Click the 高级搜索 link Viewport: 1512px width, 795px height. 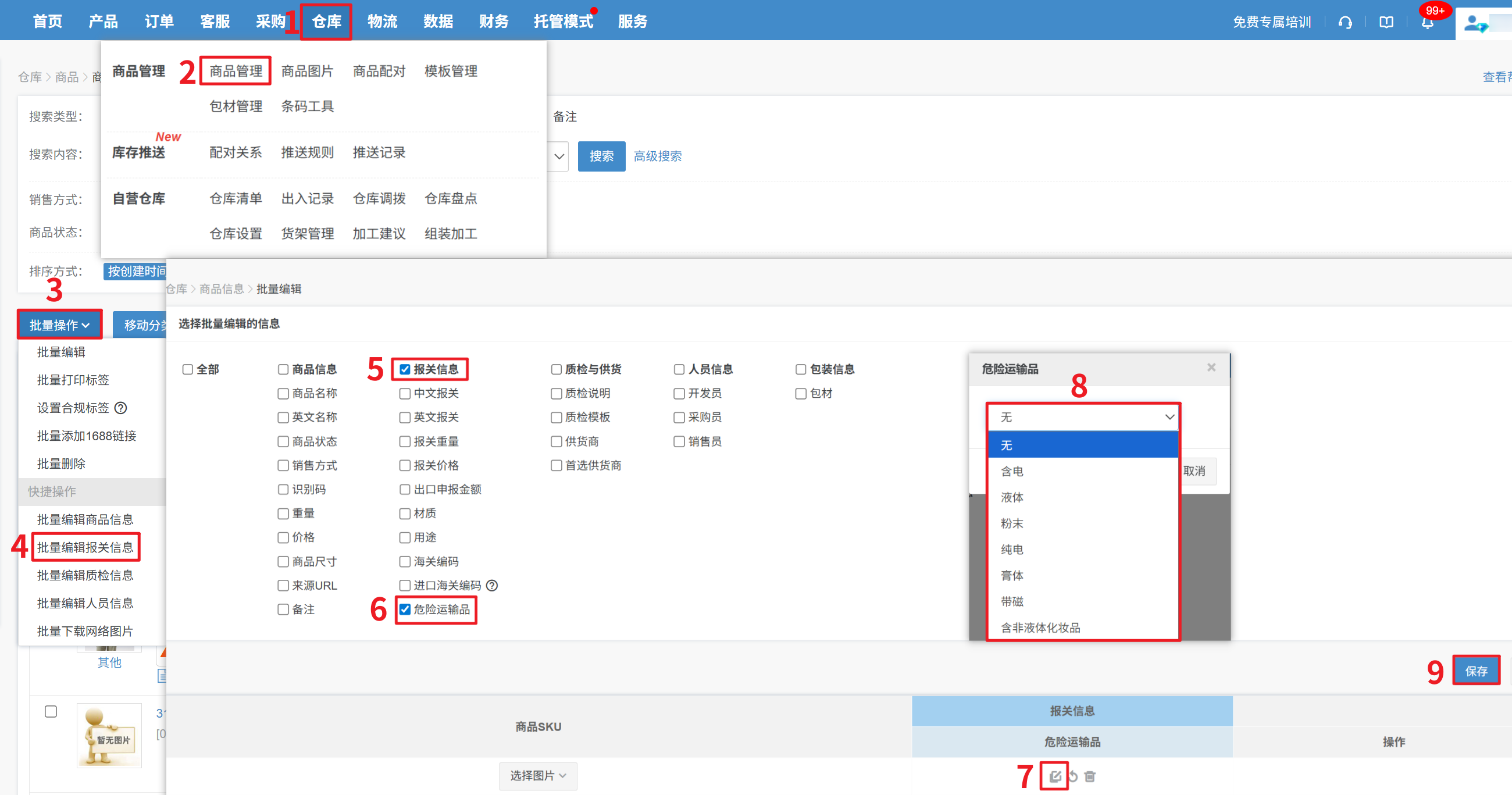657,156
